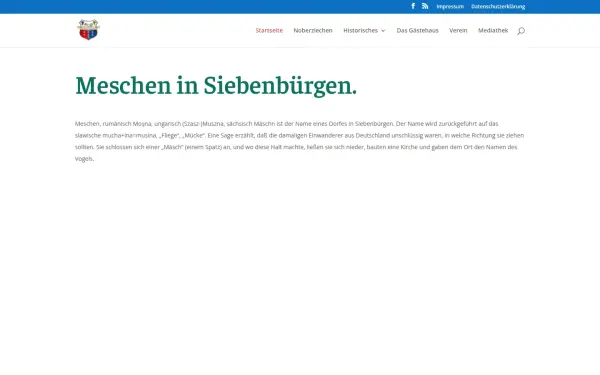Viewport: 600px width, 375px height.
Task: Click the heading "Meschen in Siebenbürgen."
Action: 216,86
